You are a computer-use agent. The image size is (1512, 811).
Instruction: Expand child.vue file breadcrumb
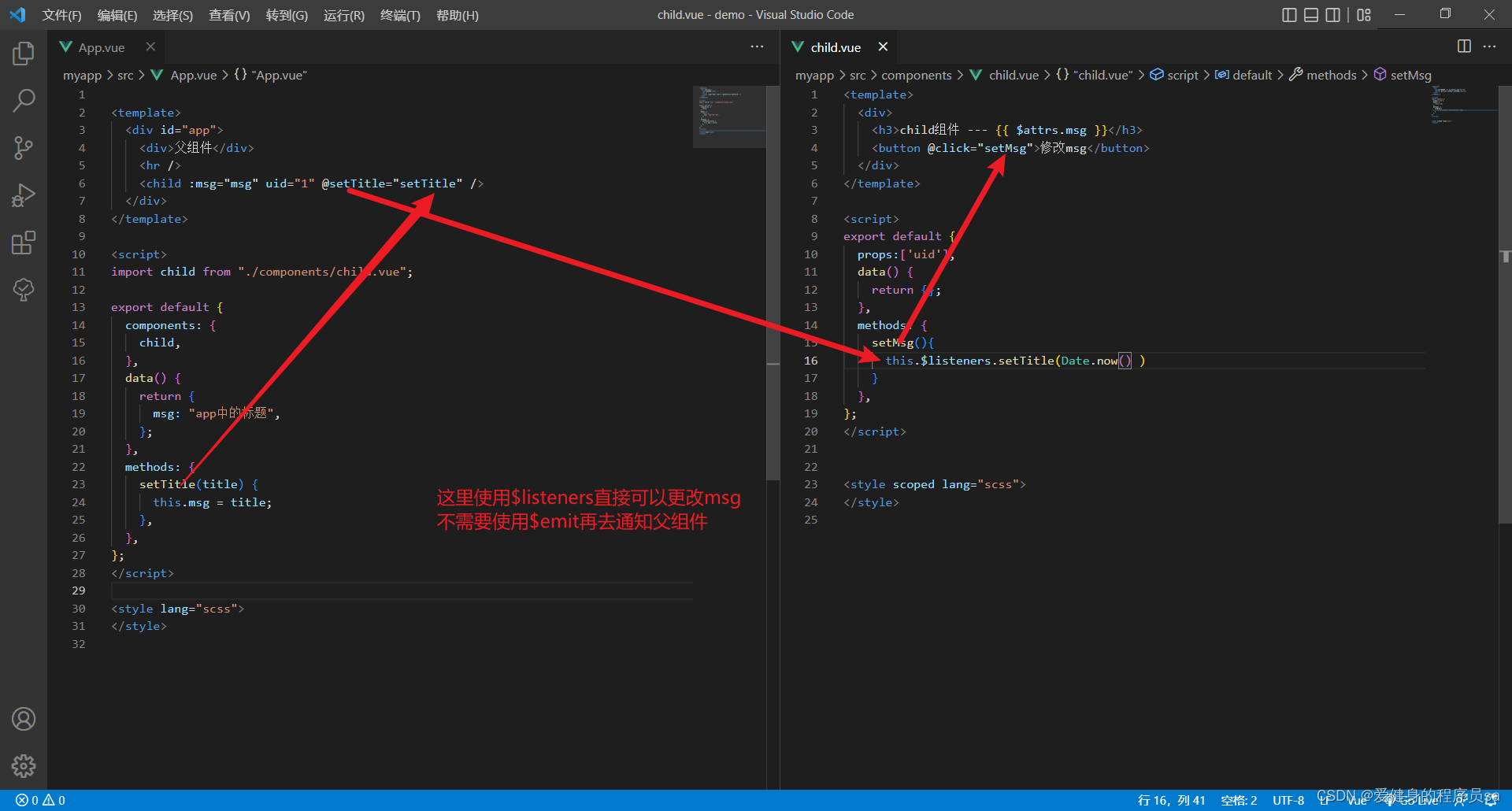click(x=1004, y=75)
